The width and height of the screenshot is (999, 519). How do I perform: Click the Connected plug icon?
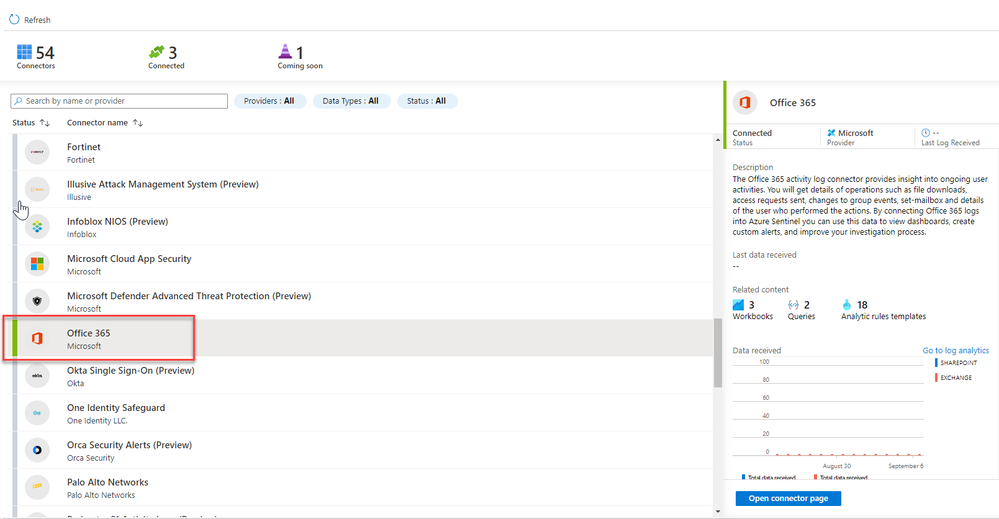156,52
